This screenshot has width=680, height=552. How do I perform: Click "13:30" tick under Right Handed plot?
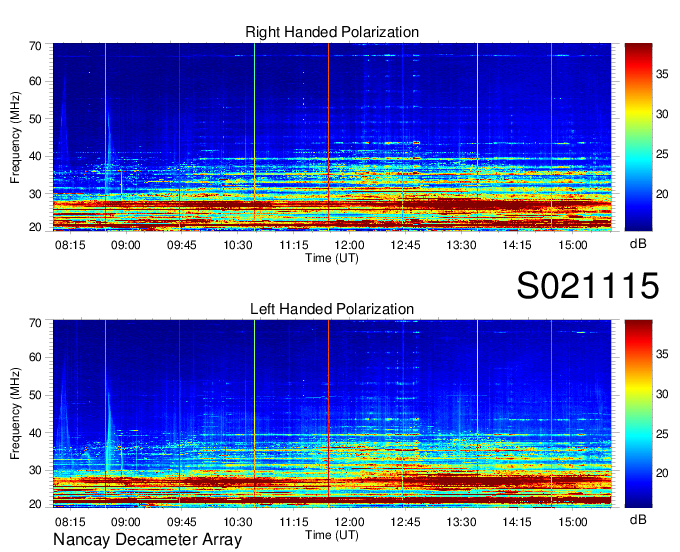[461, 245]
